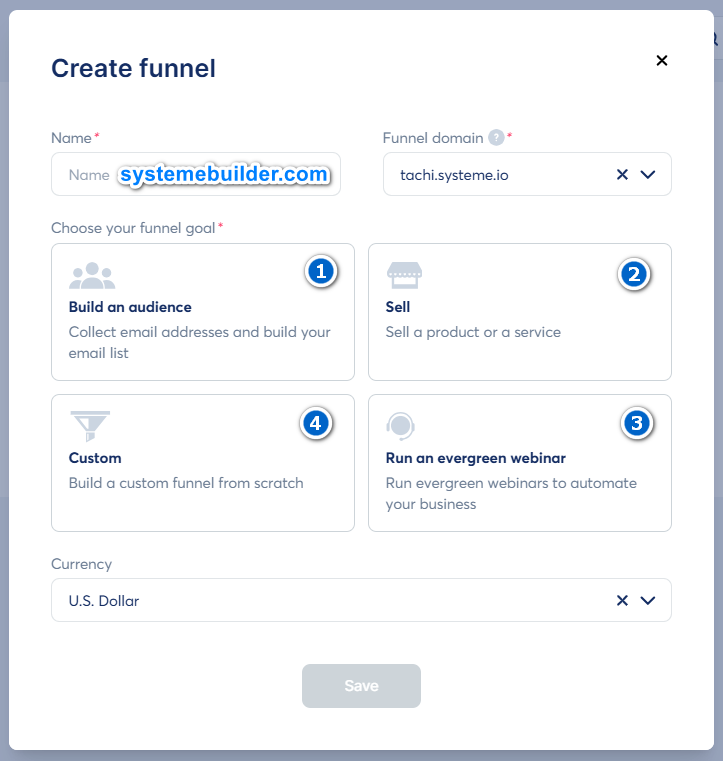The height and width of the screenshot is (761, 723).
Task: Click the Funnel domain help icon
Action: 496,138
